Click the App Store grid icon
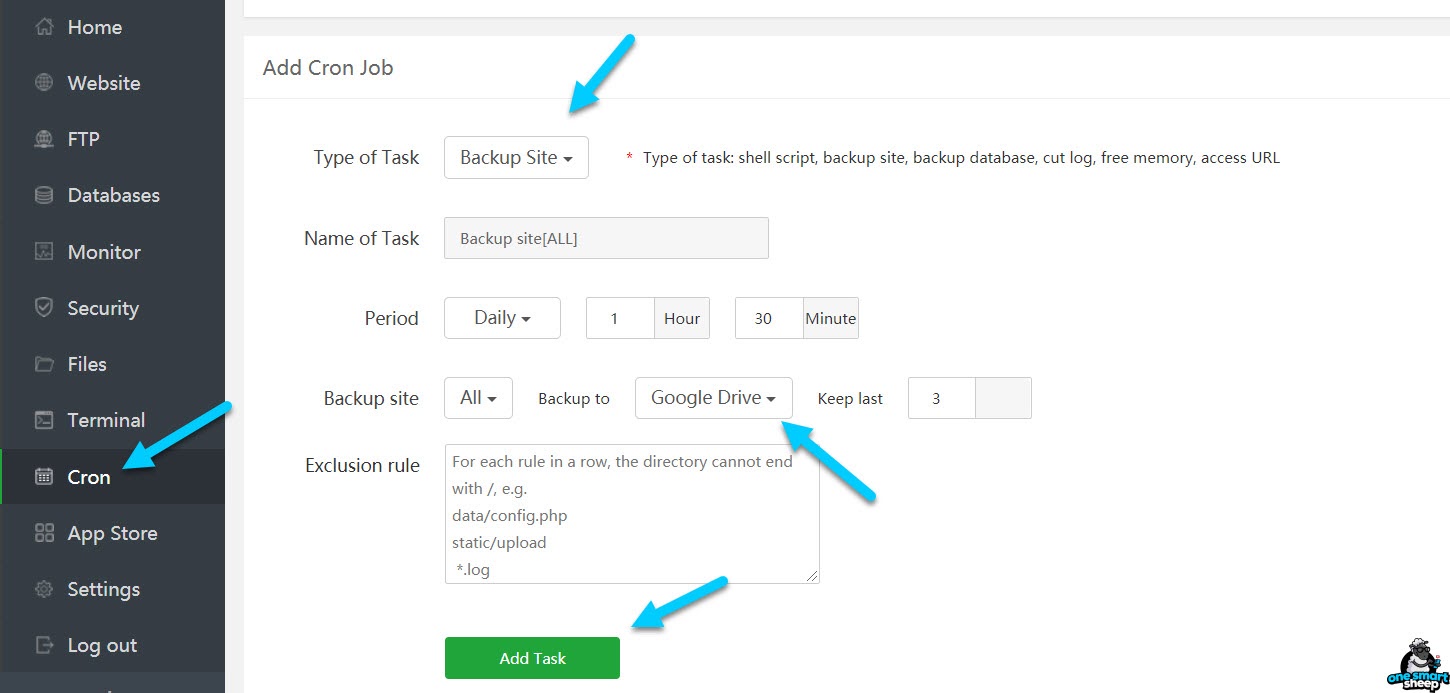 tap(44, 533)
